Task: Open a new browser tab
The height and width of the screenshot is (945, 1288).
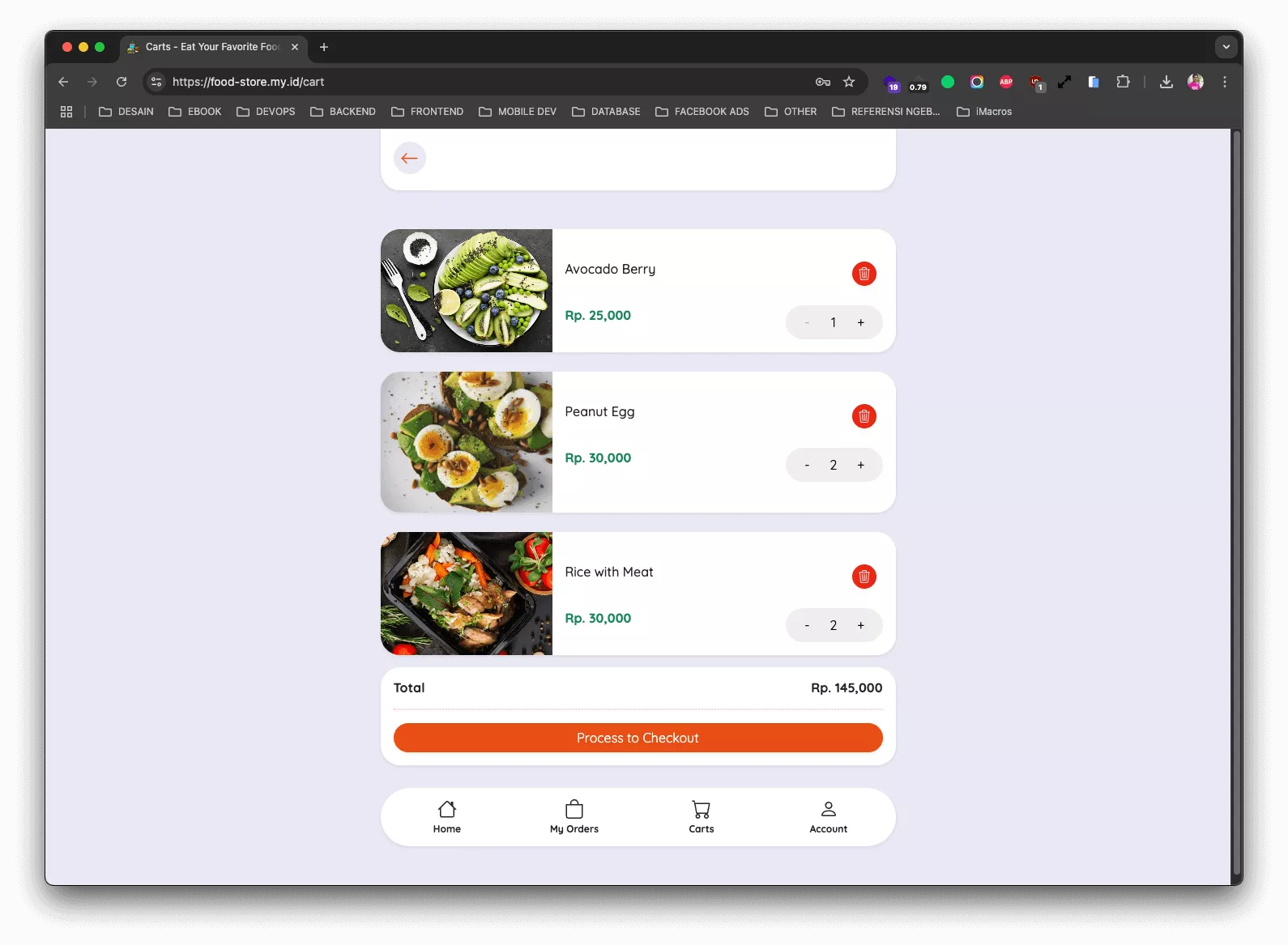Action: 324,47
